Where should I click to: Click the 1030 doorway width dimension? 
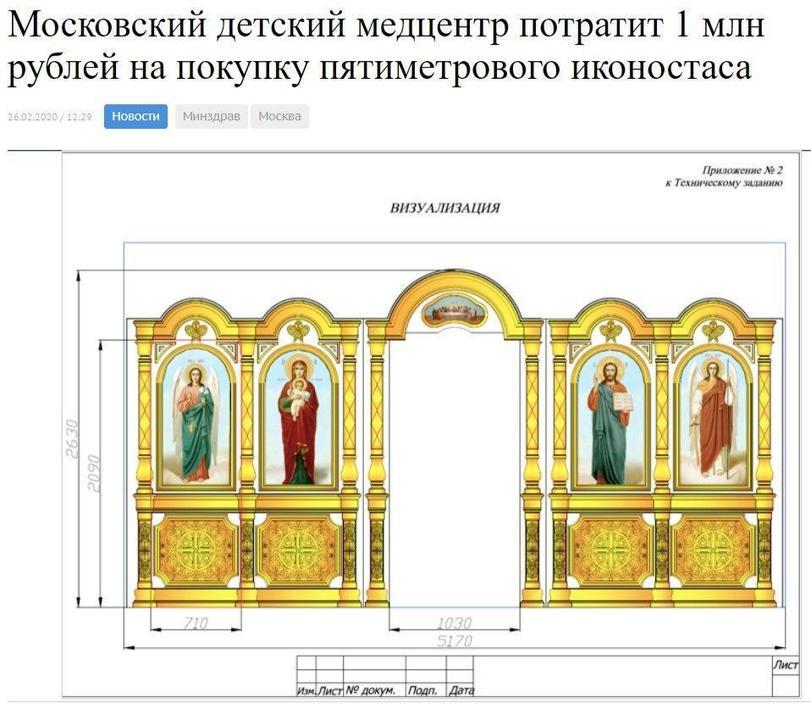[x=454, y=623]
